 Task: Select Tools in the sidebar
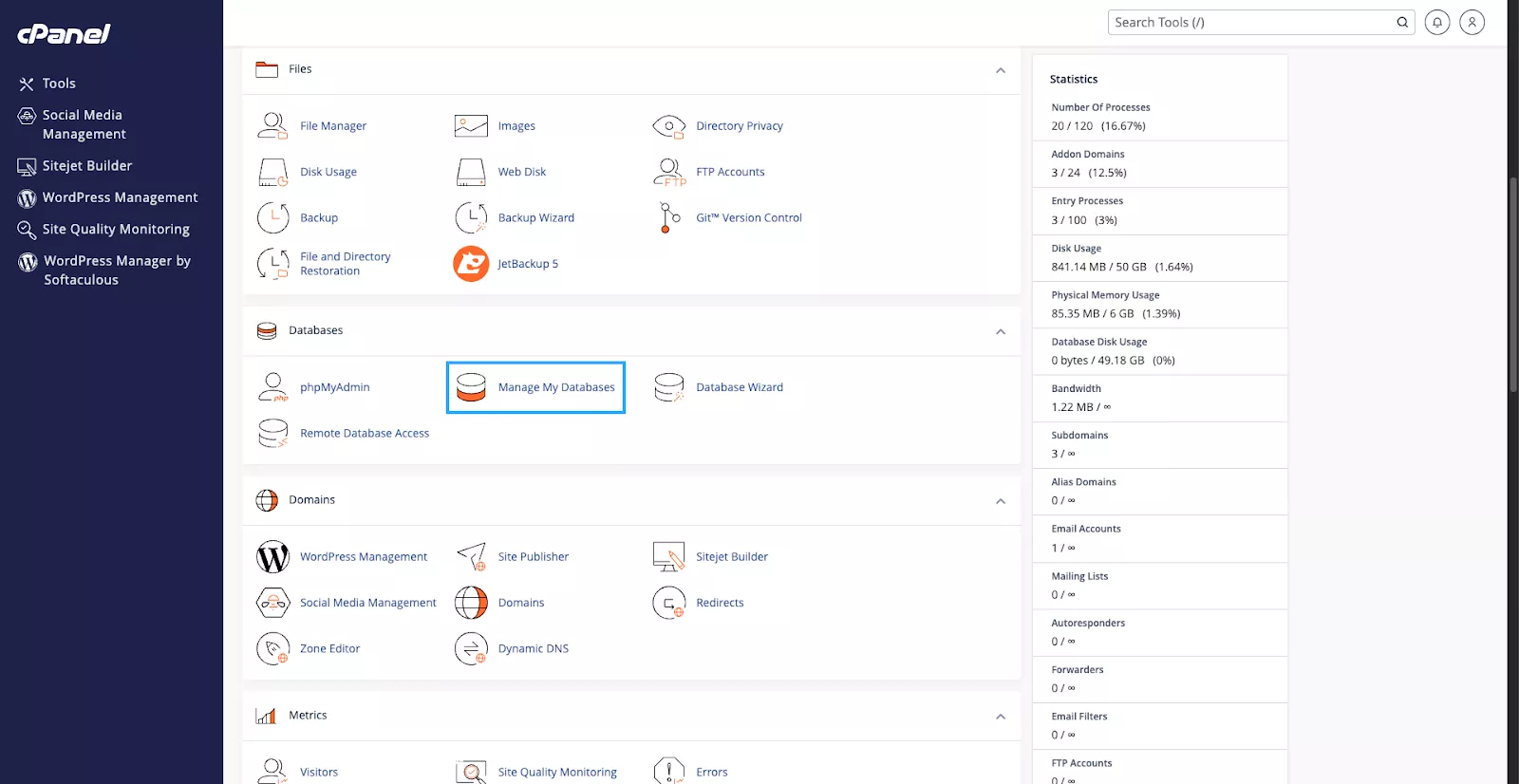(x=47, y=84)
